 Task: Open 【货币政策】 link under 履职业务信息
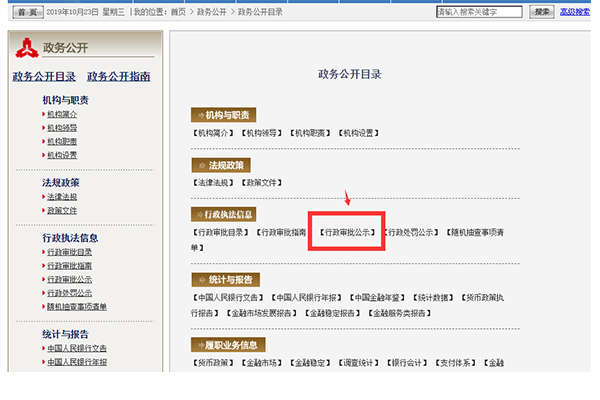click(215, 363)
